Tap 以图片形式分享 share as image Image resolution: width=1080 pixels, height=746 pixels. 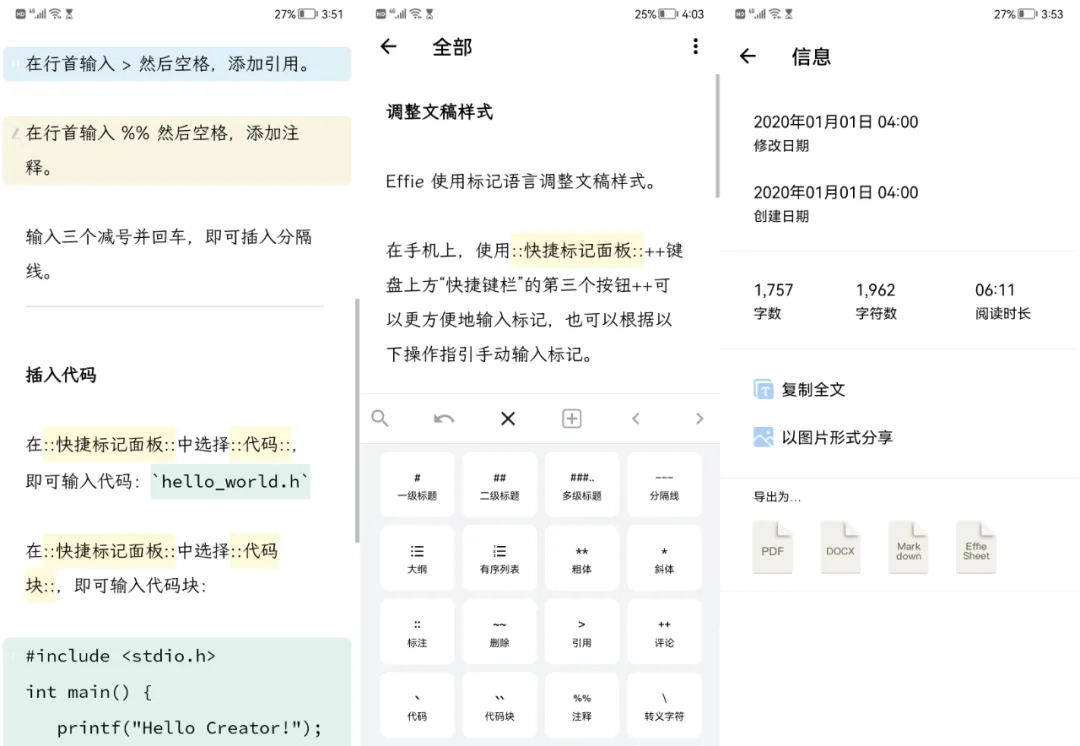(823, 437)
